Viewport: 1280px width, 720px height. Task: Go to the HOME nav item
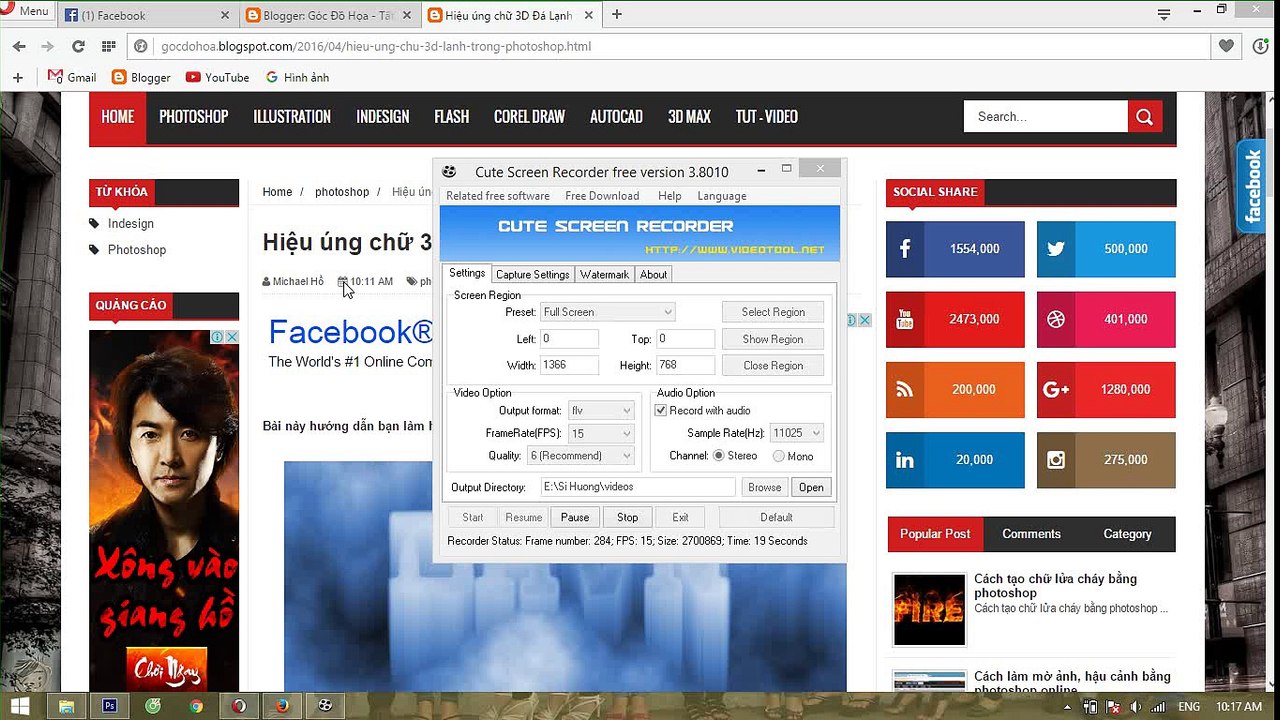click(x=117, y=117)
